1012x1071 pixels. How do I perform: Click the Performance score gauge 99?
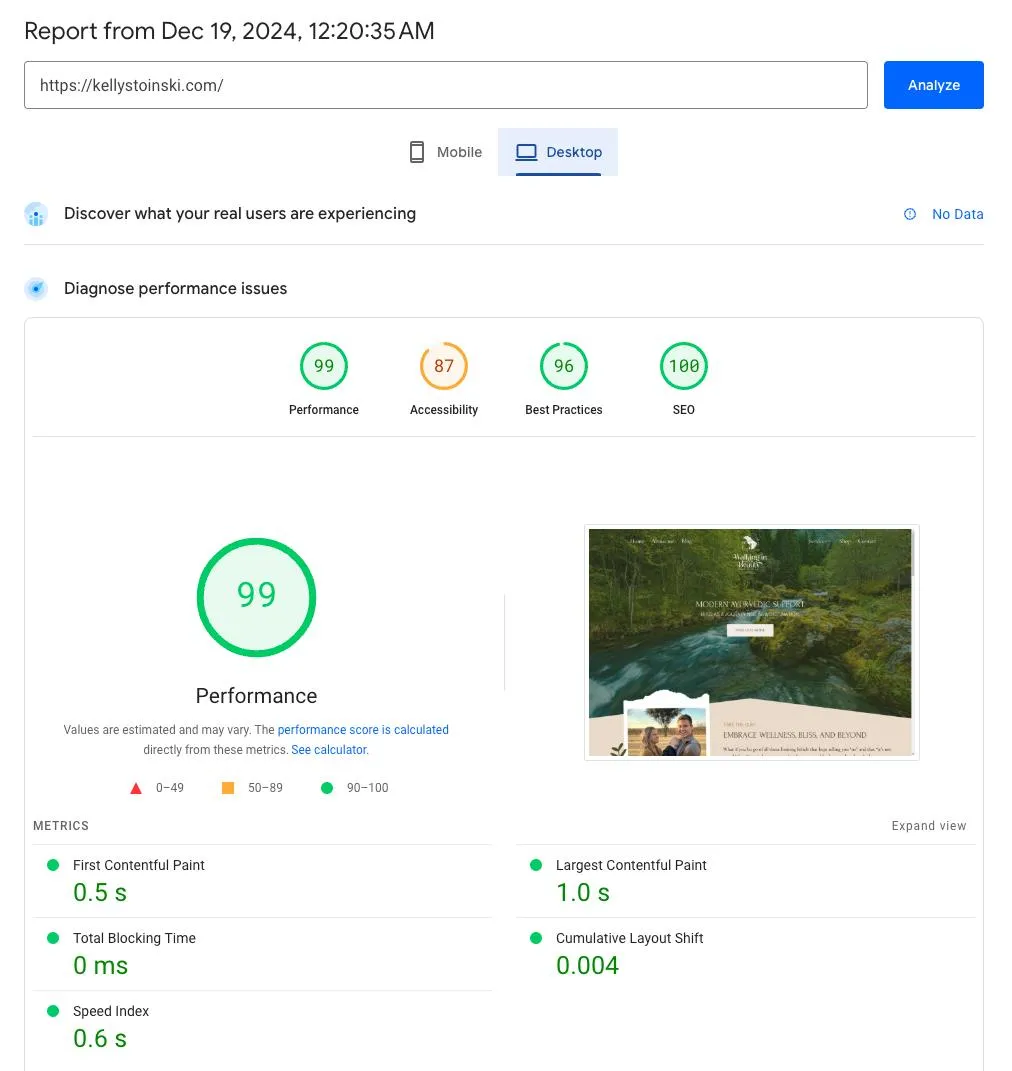click(x=323, y=366)
